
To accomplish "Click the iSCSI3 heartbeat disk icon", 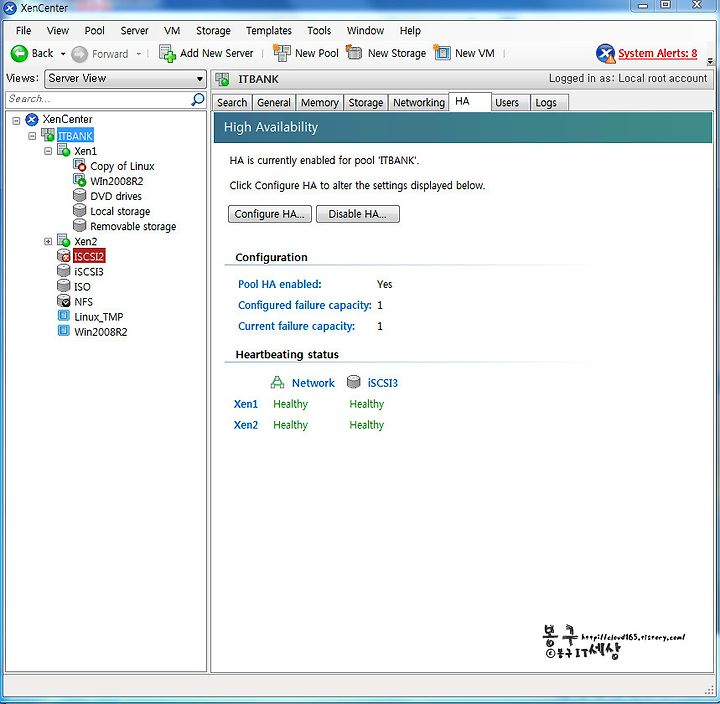I will tap(354, 382).
